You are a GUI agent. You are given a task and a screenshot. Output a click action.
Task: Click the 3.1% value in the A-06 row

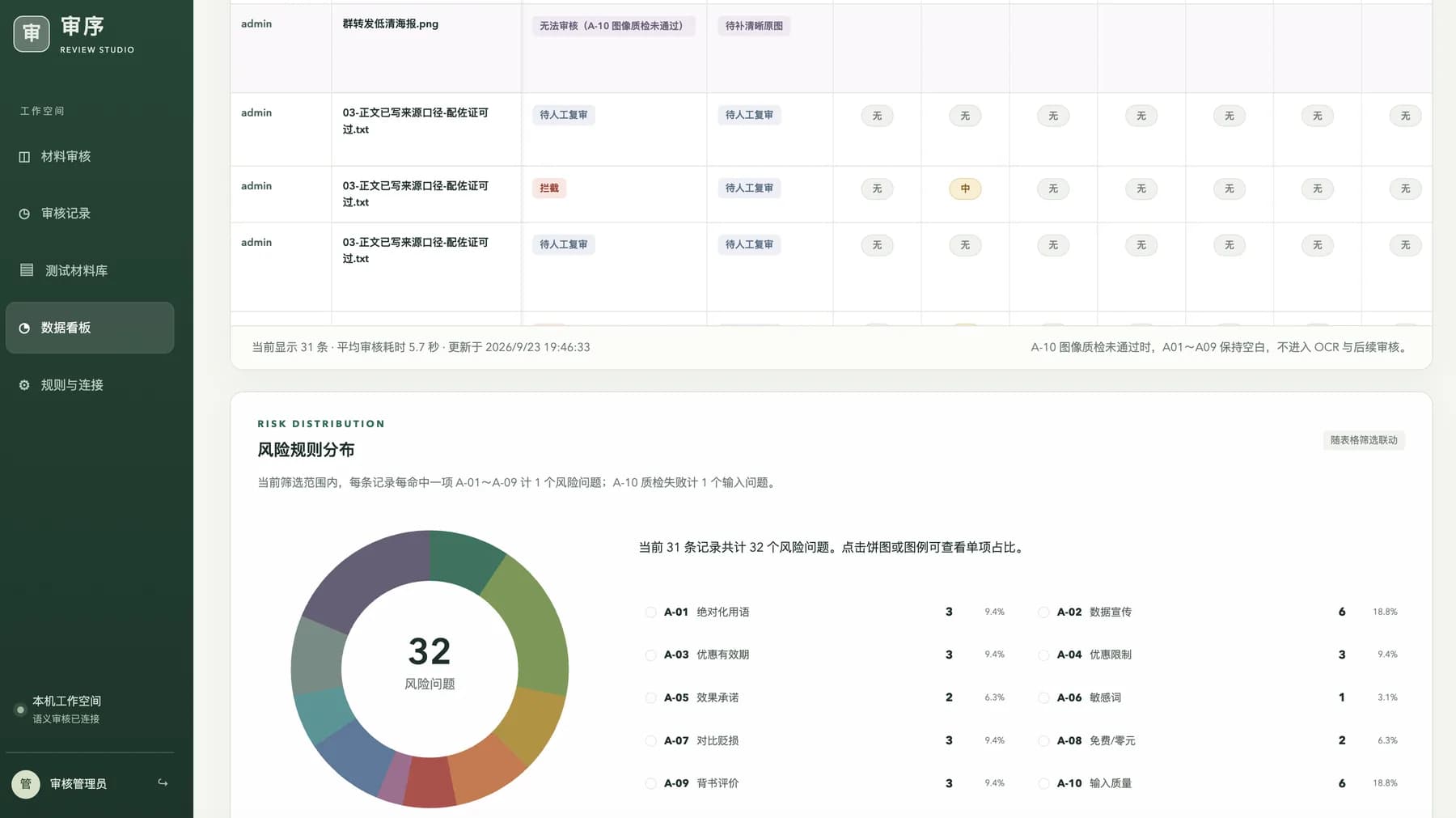(x=1387, y=697)
